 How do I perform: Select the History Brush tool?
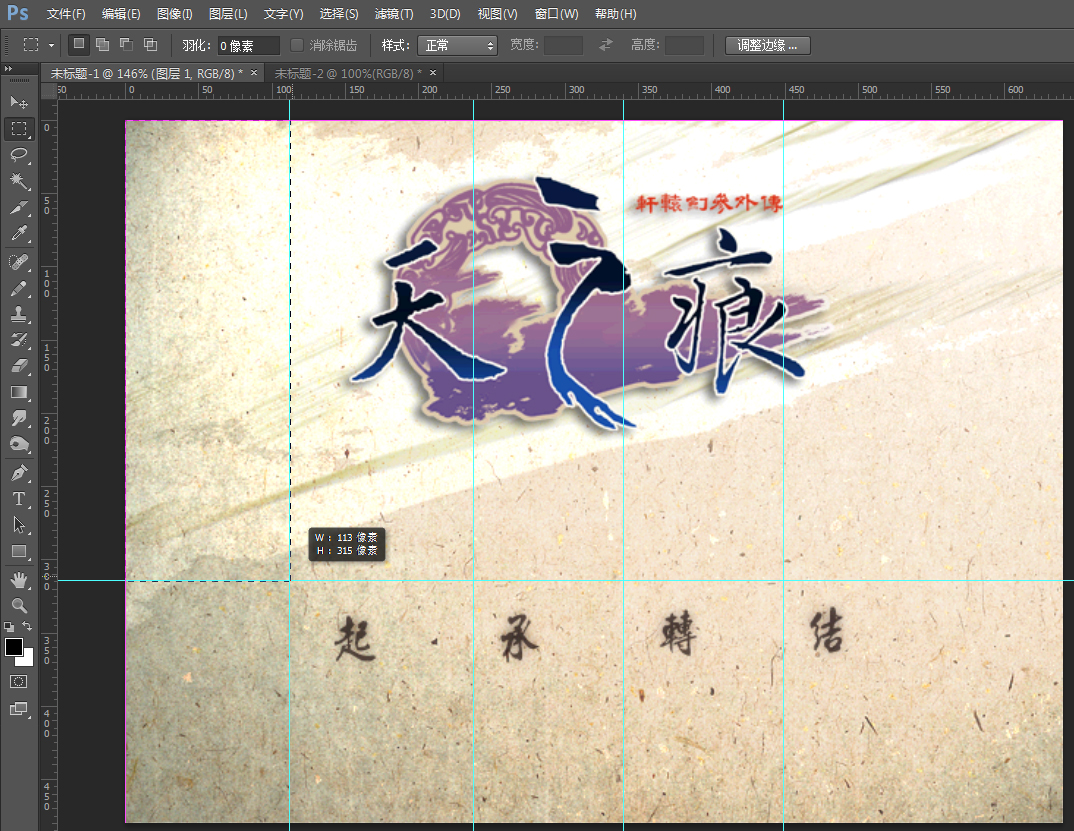coord(18,340)
